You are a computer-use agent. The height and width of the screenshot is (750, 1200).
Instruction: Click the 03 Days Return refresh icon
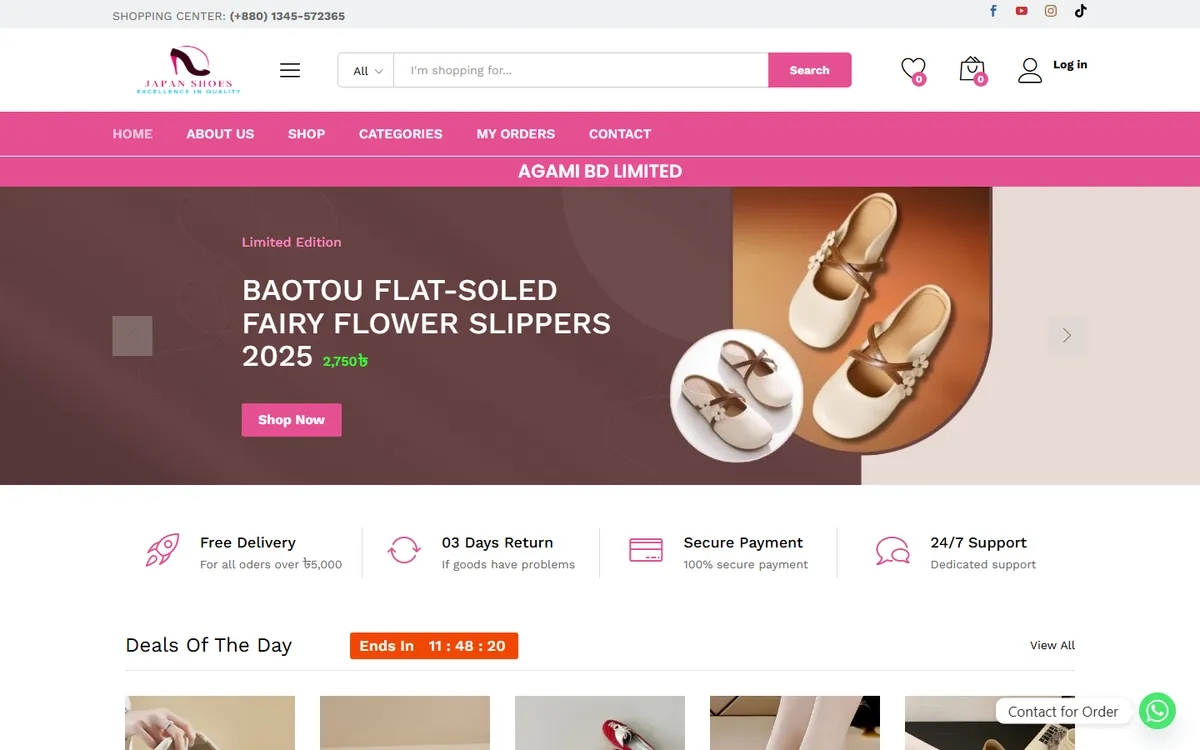pyautogui.click(x=404, y=551)
